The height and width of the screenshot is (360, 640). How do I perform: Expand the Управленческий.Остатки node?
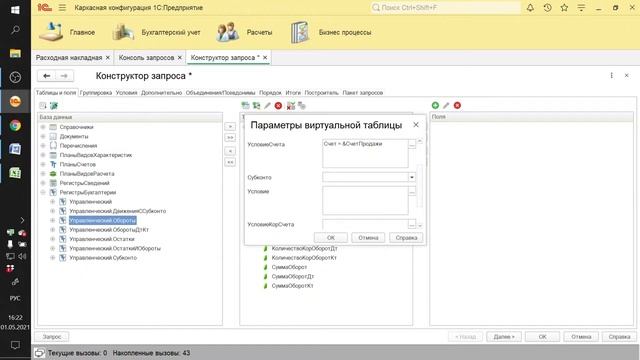52,239
